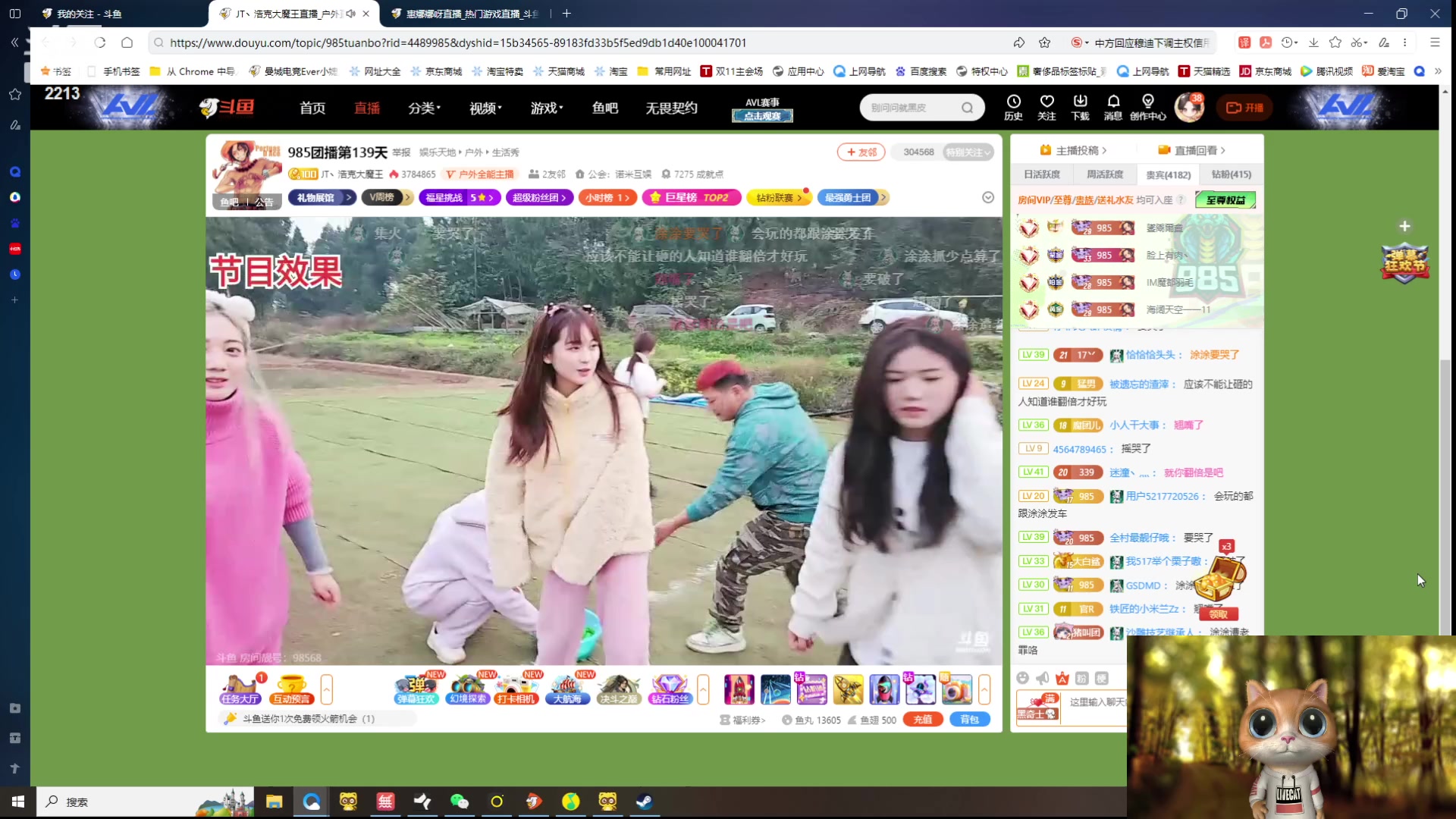The width and height of the screenshot is (1456, 819).
Task: Select the 弹幕狂欢 activity icon
Action: (x=416, y=689)
